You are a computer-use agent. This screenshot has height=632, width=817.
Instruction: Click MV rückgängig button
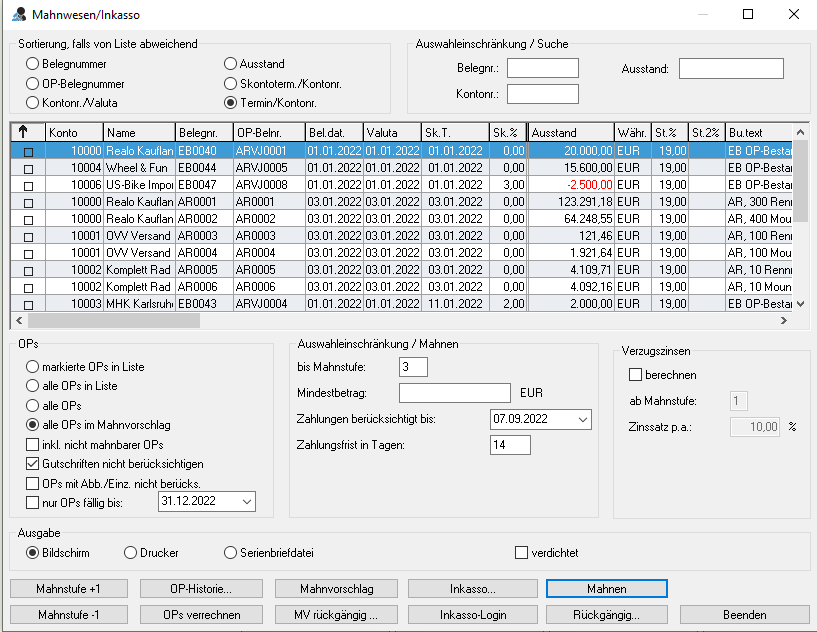pyautogui.click(x=336, y=615)
